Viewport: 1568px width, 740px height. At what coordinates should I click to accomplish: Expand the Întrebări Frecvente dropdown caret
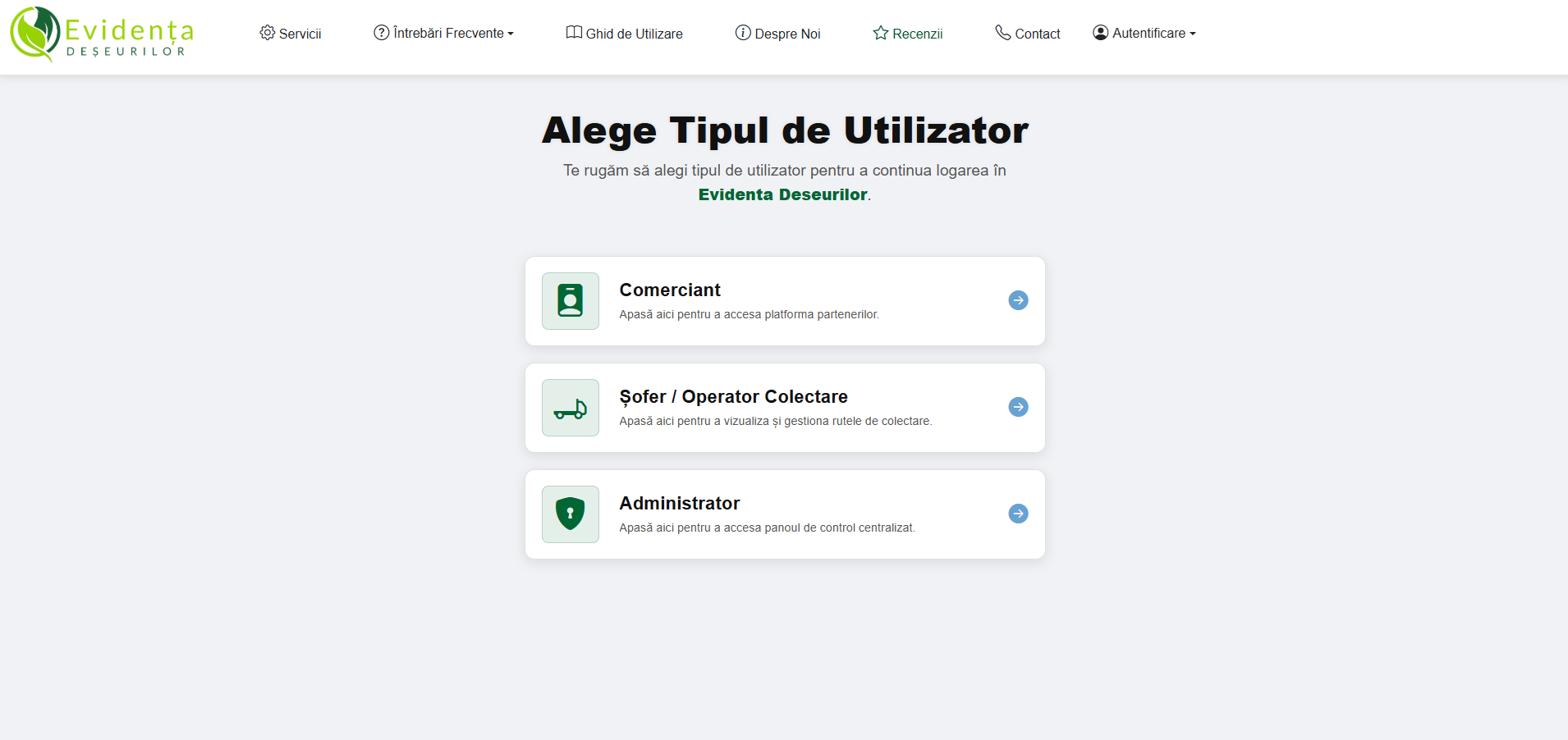pyautogui.click(x=511, y=34)
